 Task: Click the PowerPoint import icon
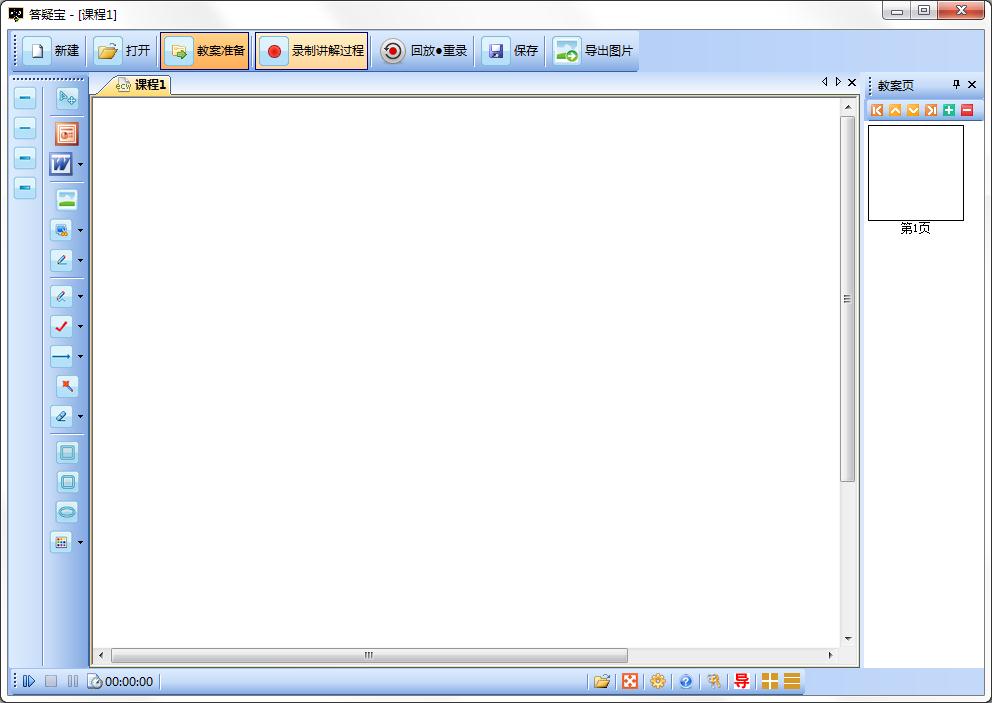(x=67, y=133)
